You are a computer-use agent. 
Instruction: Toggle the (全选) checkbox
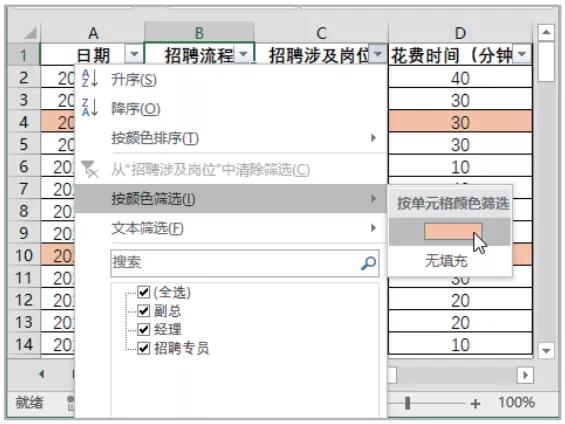click(143, 292)
